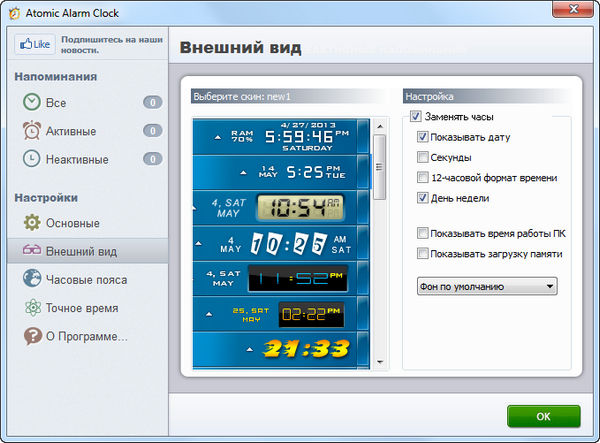Uncheck the День недели option
Image resolution: width=600 pixels, height=443 pixels.
pyautogui.click(x=423, y=198)
